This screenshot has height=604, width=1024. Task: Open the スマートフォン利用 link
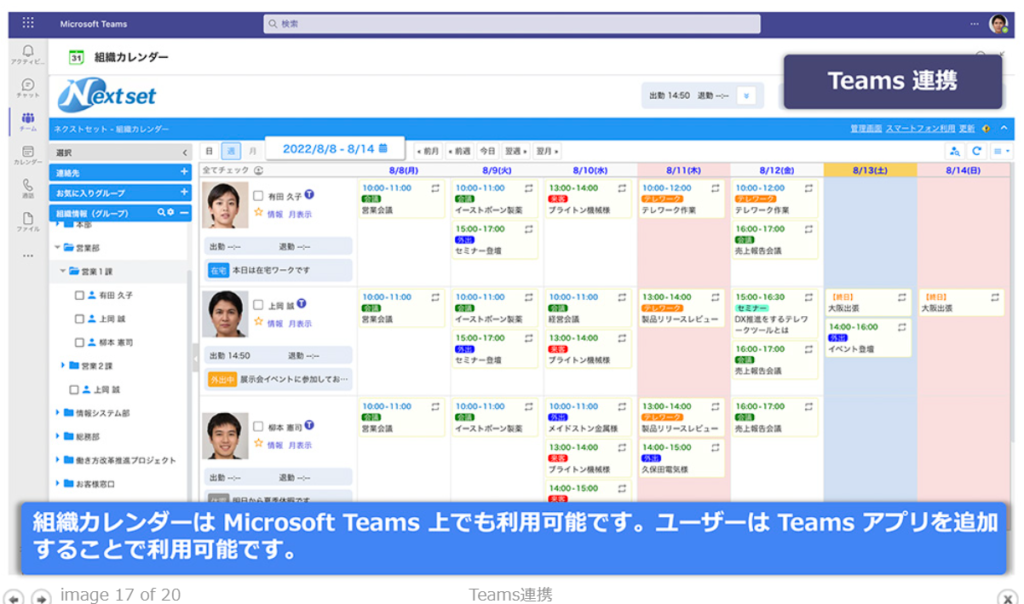[x=920, y=129]
